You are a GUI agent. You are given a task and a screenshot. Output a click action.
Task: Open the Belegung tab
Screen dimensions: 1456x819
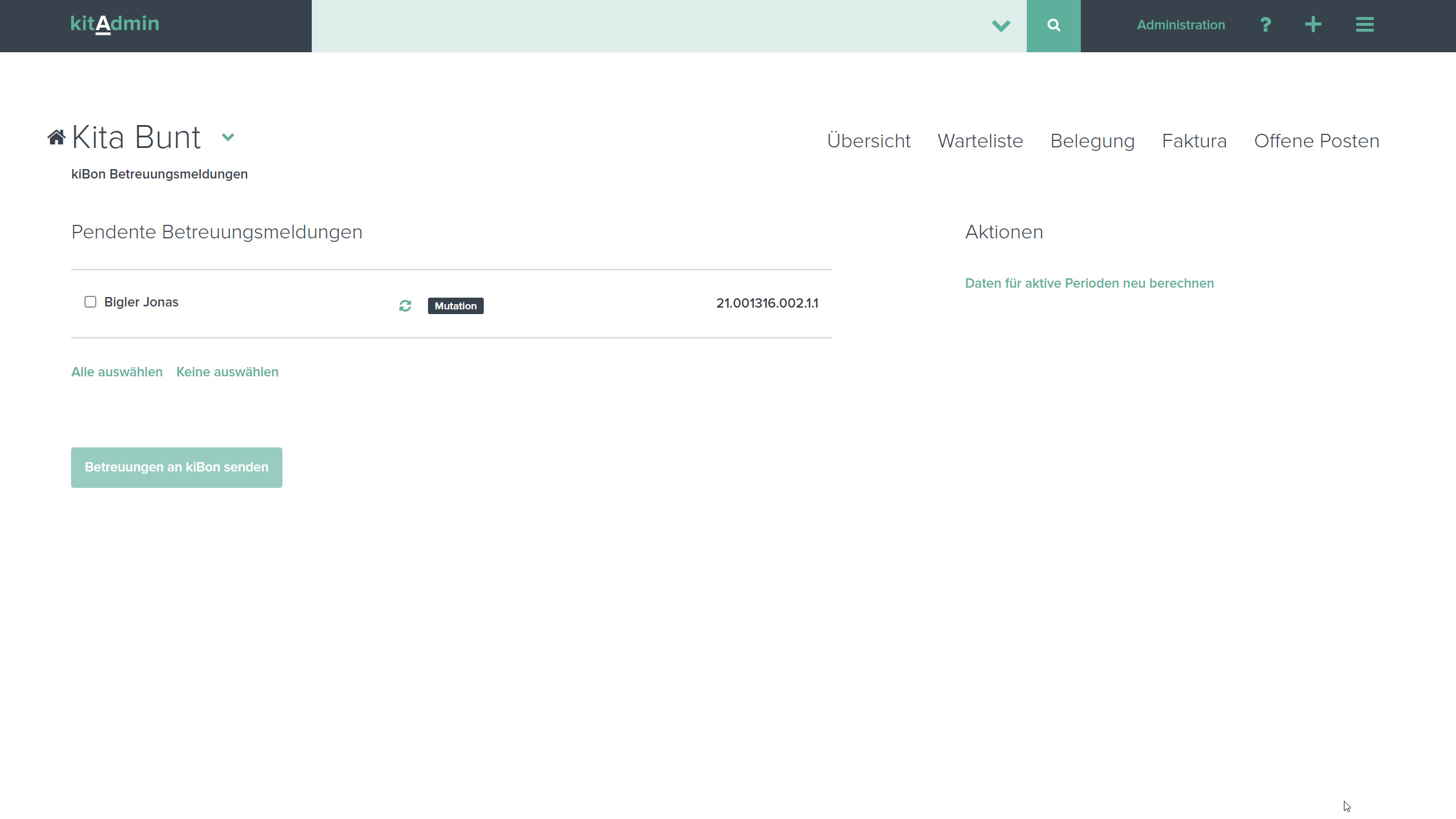1093,141
